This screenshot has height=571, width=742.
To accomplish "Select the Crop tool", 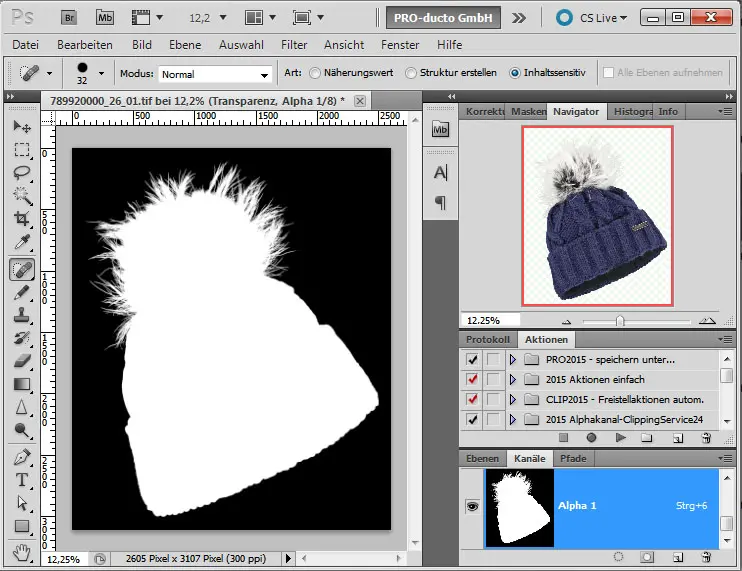I will click(22, 219).
